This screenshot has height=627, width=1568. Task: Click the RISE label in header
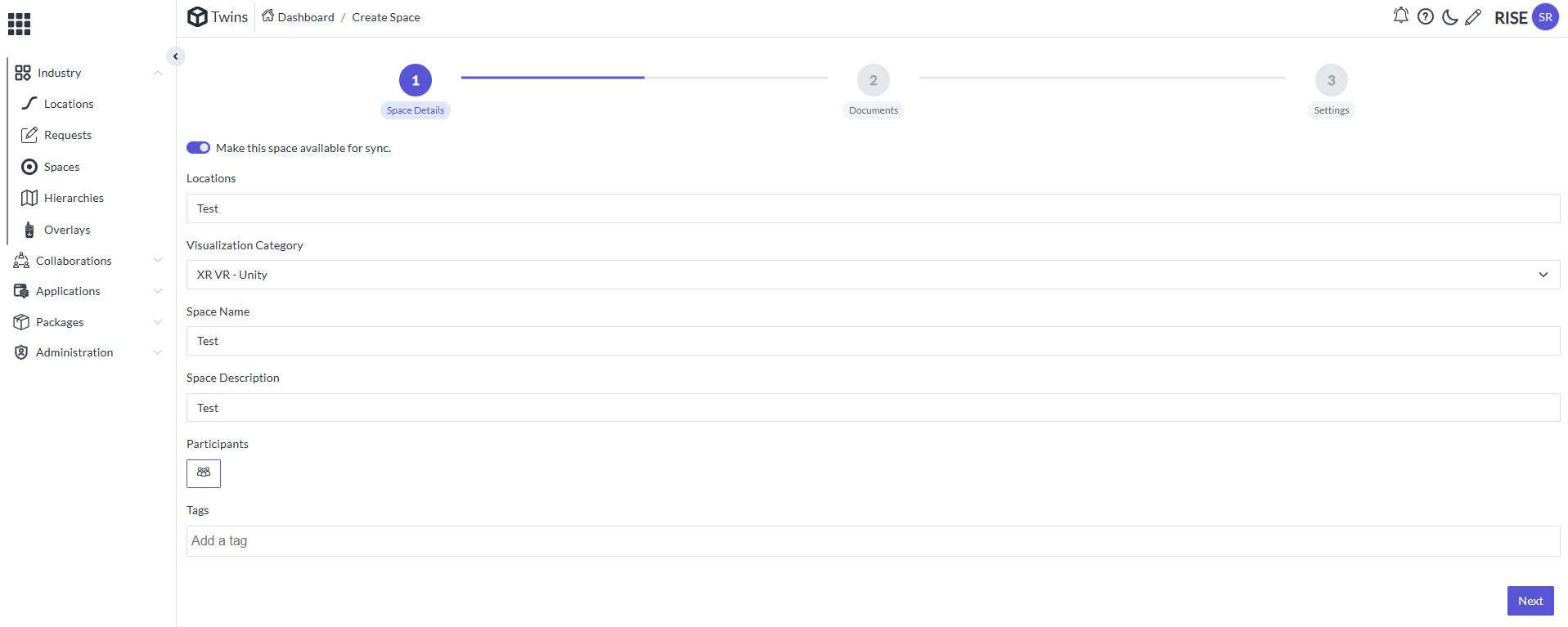[1511, 18]
